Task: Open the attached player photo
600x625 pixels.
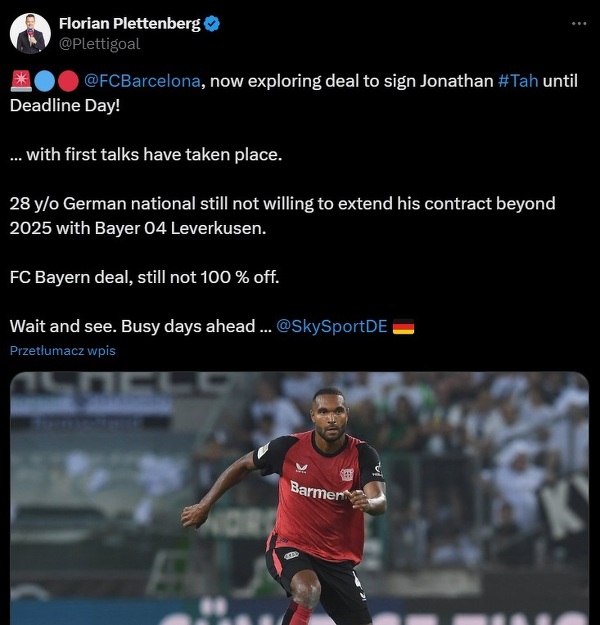Action: [299, 498]
